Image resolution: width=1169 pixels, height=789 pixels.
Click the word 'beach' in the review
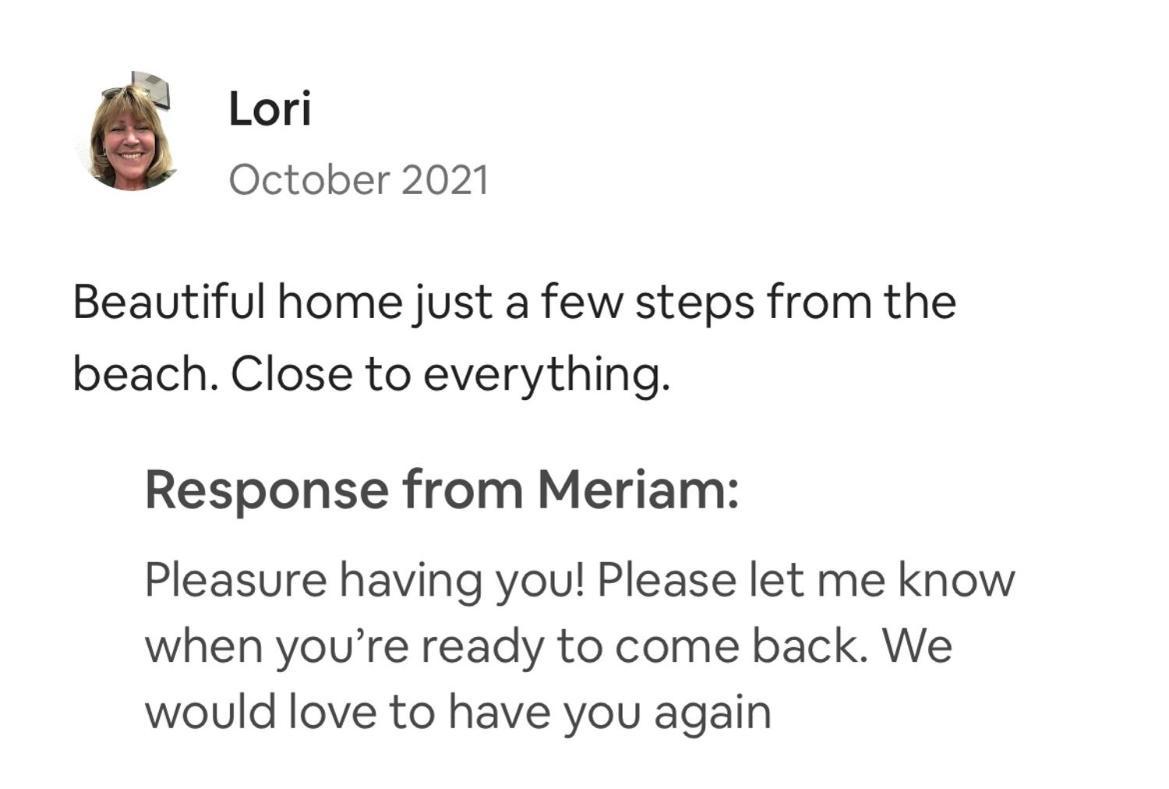point(143,374)
